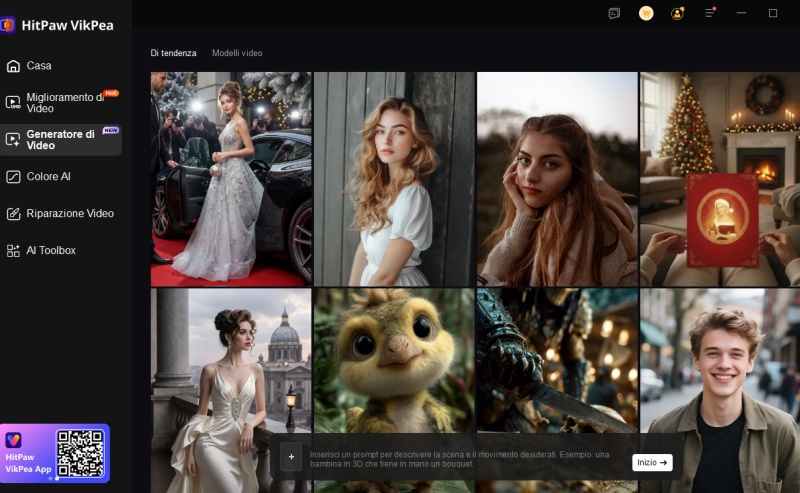Switch to Modelli video tab
This screenshot has width=800, height=493.
237,53
